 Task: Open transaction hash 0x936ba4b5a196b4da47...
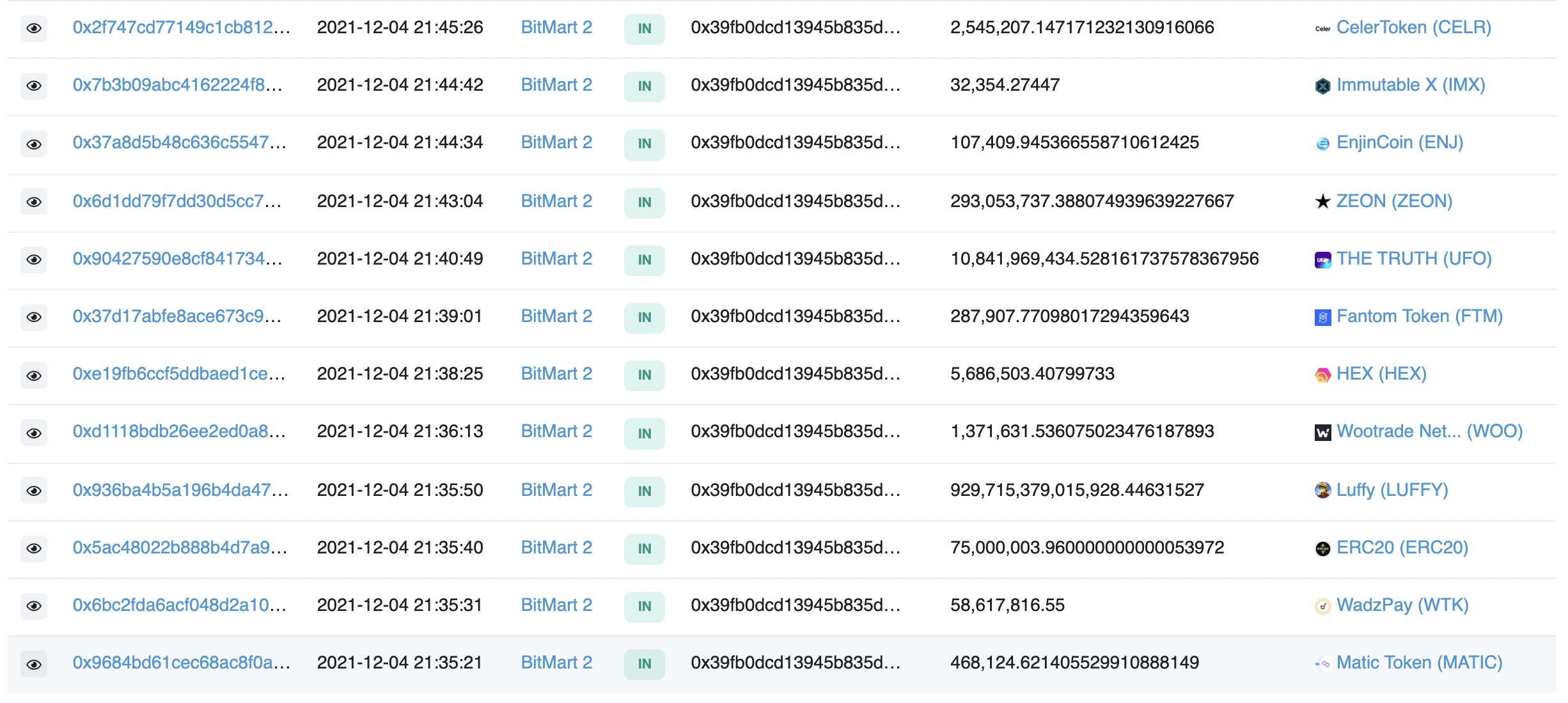click(x=180, y=490)
